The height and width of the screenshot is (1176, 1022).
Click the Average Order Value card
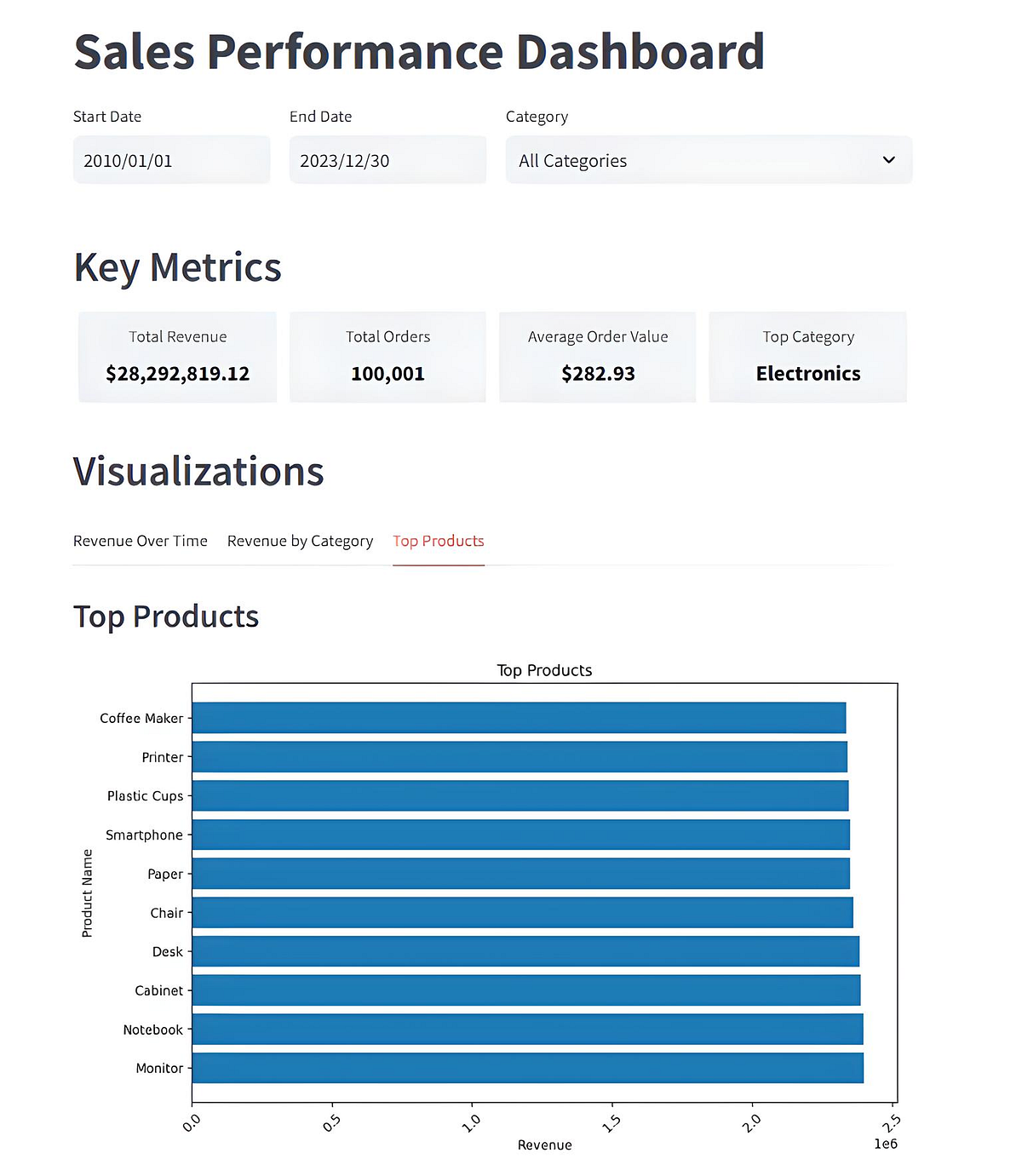tap(598, 356)
